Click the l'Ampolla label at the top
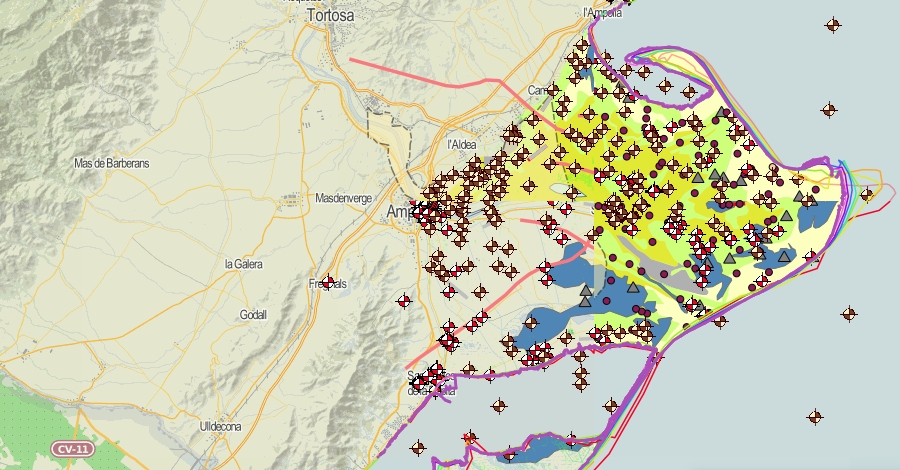Image resolution: width=900 pixels, height=470 pixels. 602,13
